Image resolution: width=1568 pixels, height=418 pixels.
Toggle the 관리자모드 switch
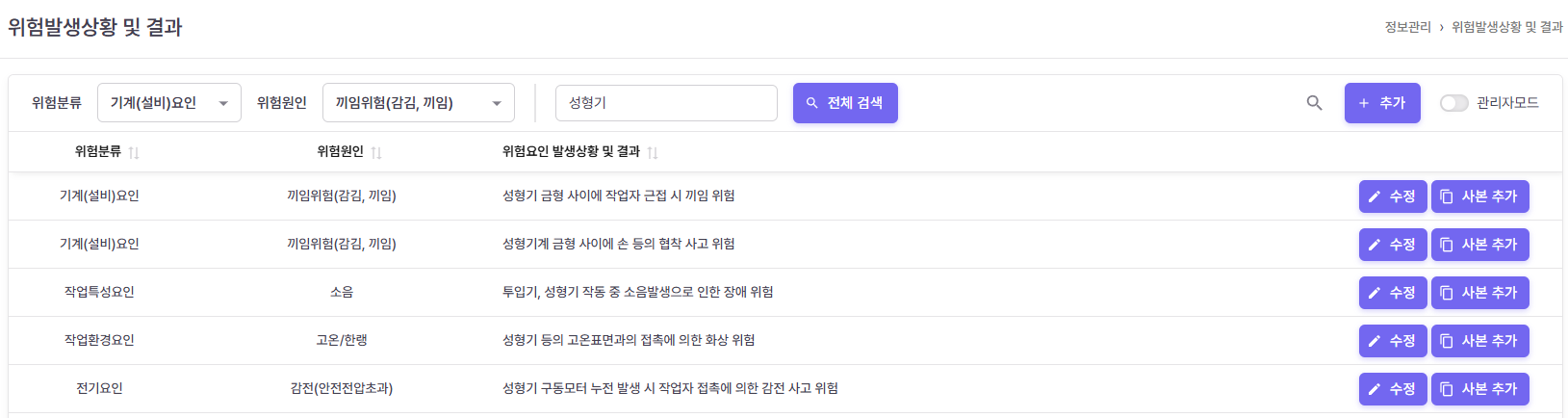[1453, 103]
